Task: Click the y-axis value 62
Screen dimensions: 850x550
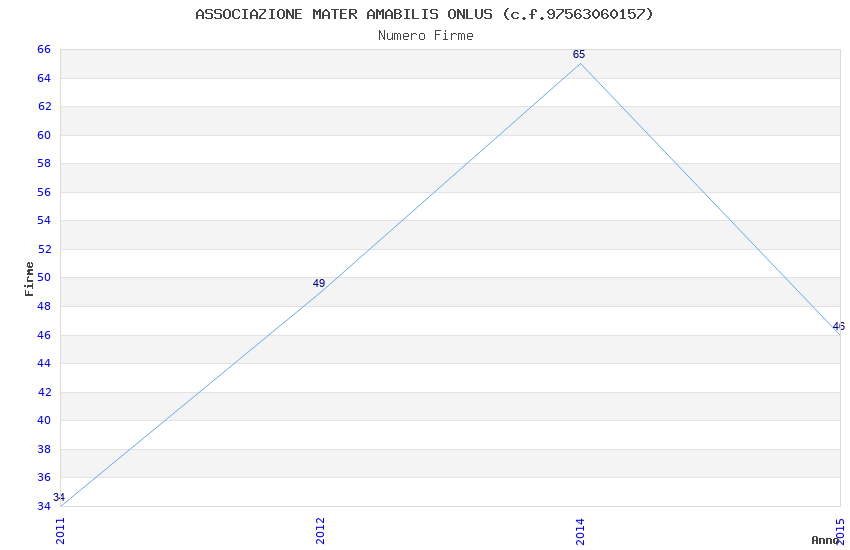Action: click(x=44, y=106)
